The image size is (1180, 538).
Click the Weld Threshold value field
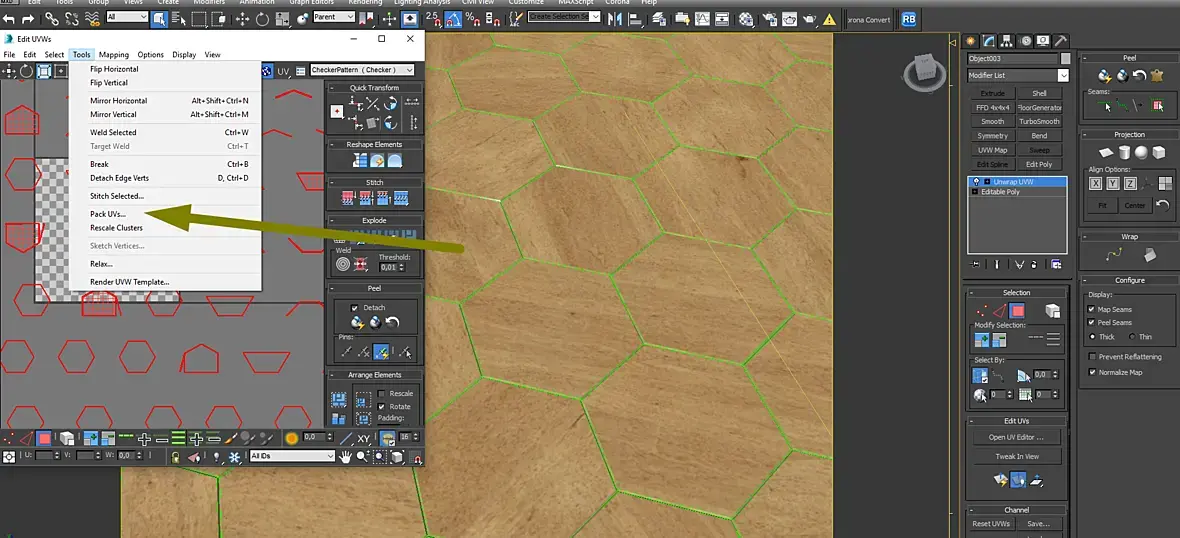[x=388, y=267]
